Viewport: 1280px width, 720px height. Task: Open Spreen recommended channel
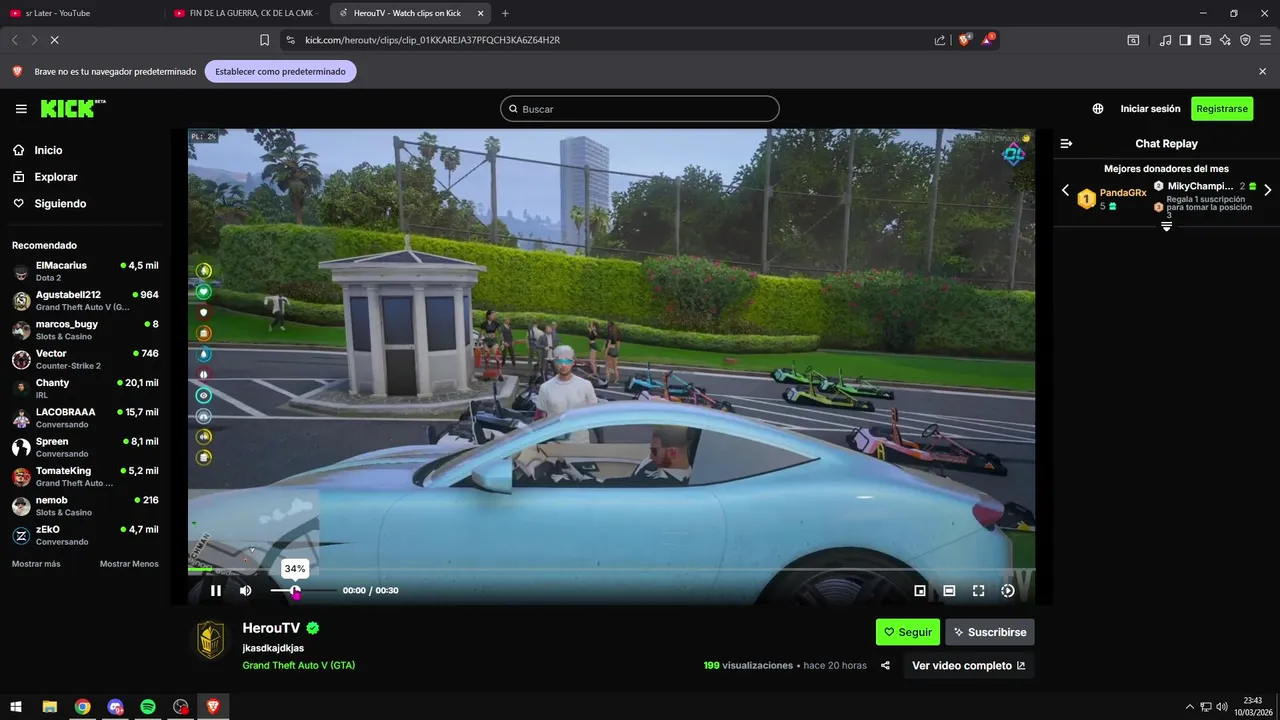pyautogui.click(x=85, y=447)
